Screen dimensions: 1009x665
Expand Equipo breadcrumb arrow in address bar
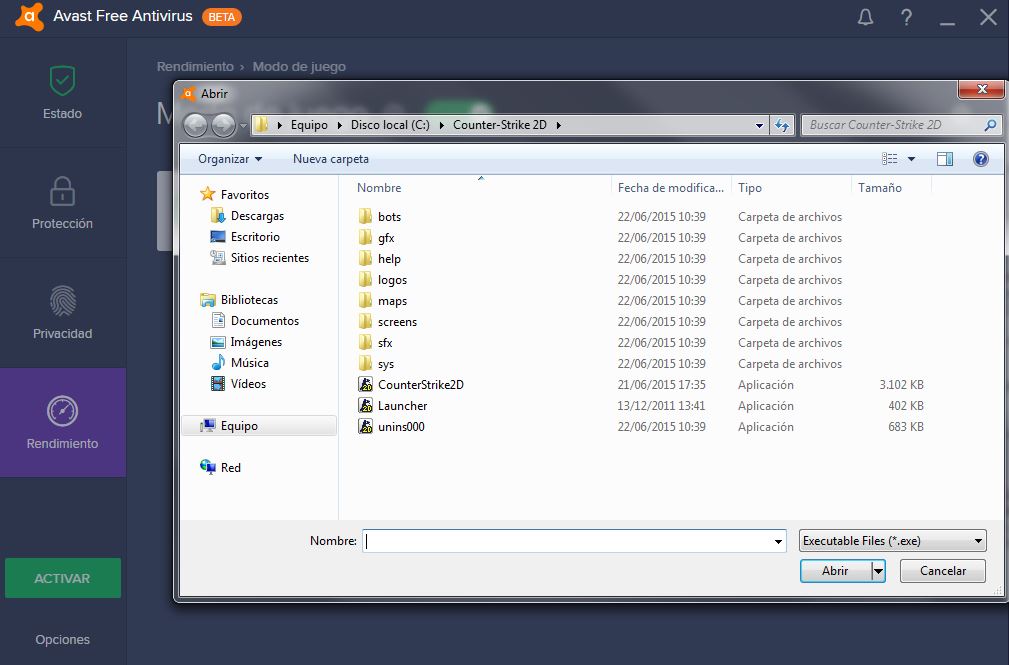tap(339, 125)
